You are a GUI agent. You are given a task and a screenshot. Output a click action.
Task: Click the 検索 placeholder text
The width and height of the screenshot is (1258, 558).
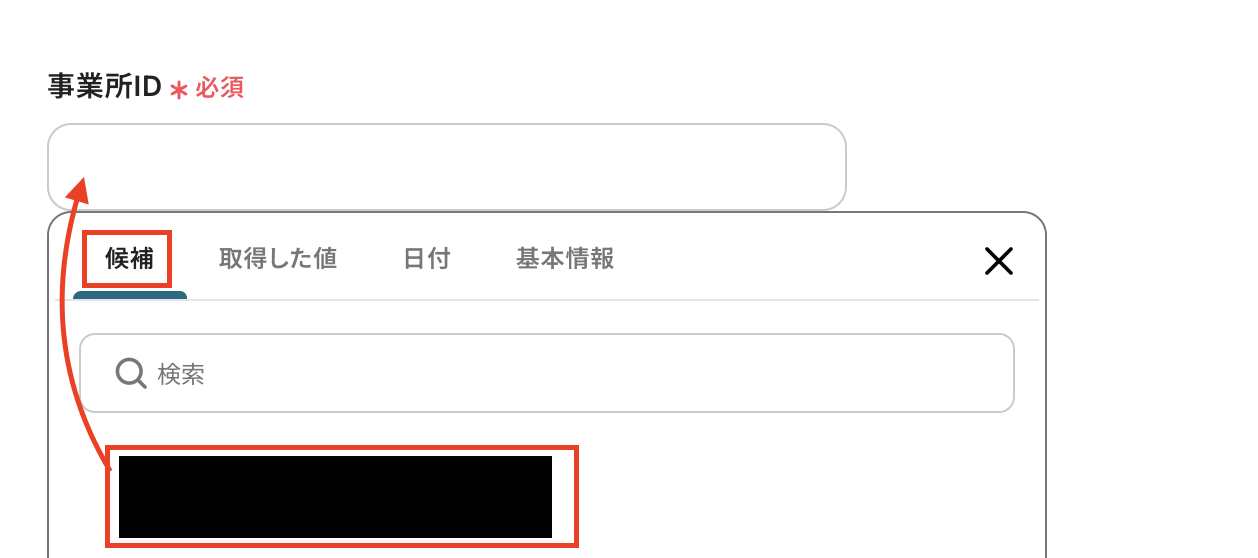pyautogui.click(x=181, y=375)
